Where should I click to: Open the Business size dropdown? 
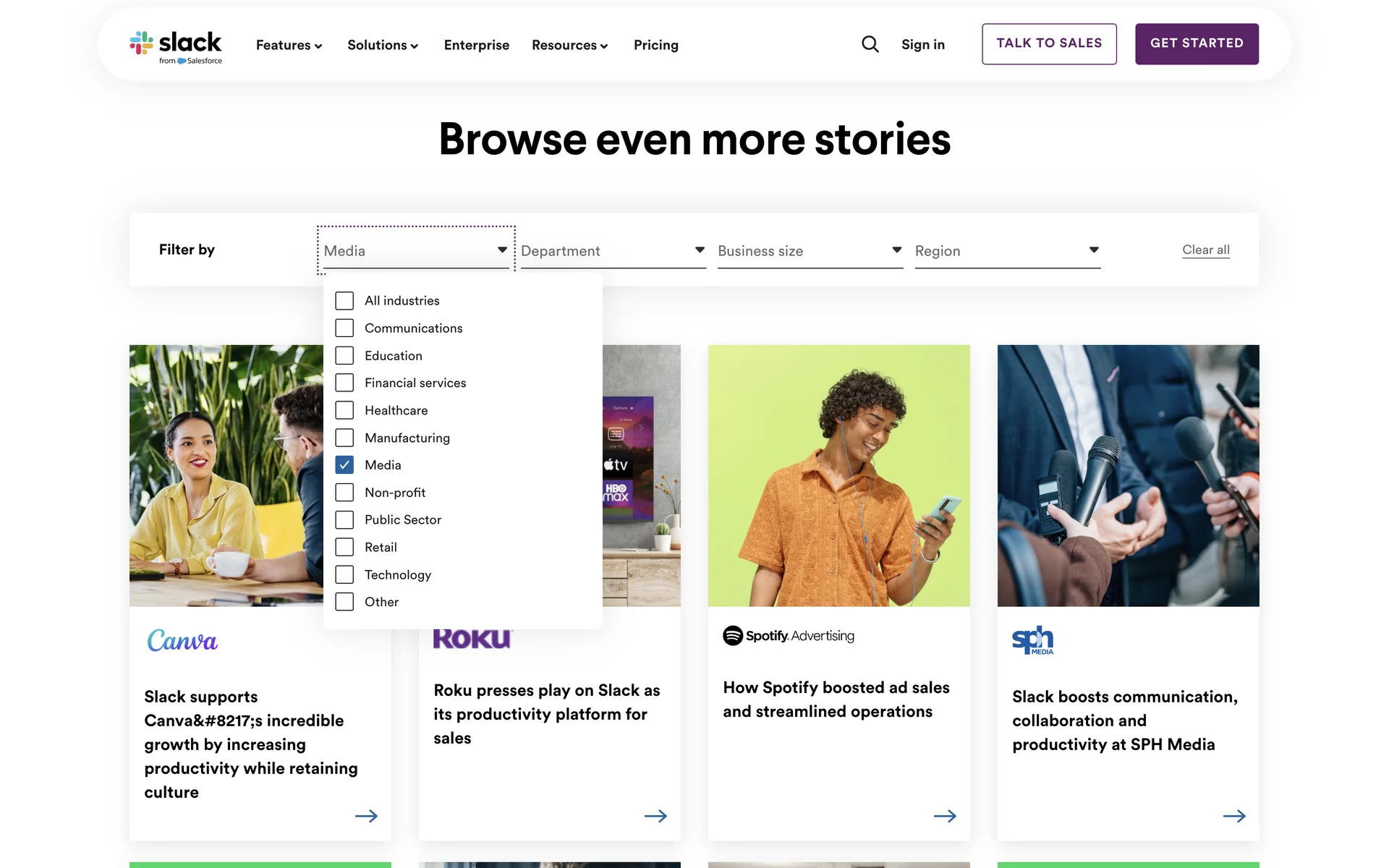810,251
